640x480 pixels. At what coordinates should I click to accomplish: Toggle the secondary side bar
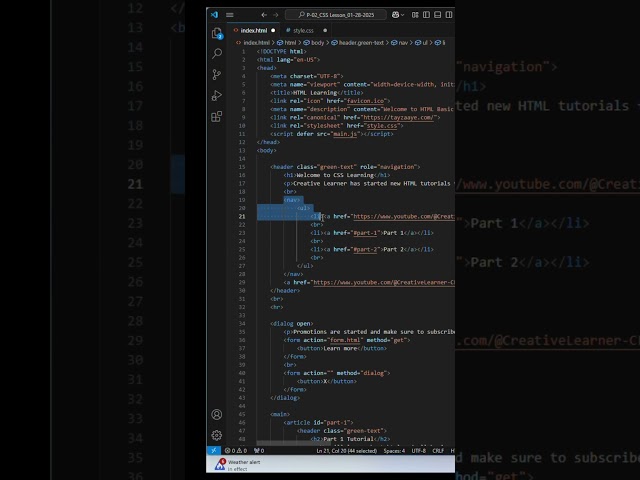tap(449, 15)
